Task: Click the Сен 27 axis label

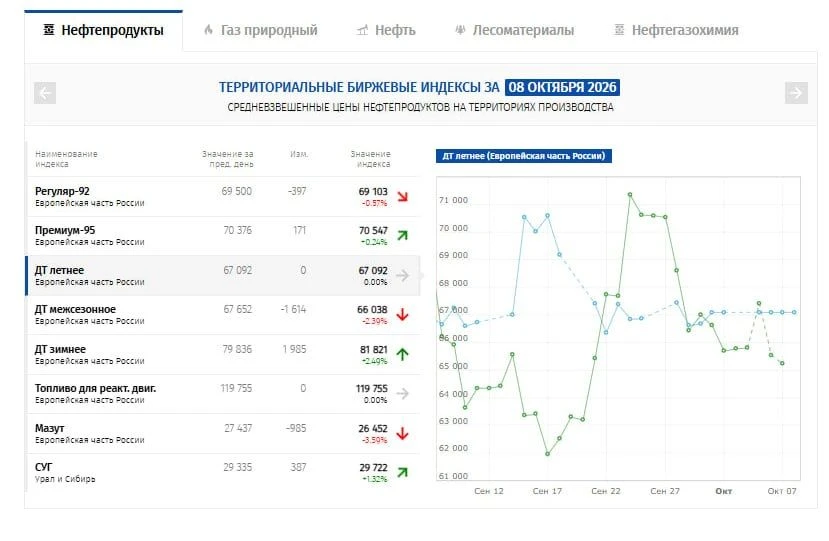Action: coord(665,491)
